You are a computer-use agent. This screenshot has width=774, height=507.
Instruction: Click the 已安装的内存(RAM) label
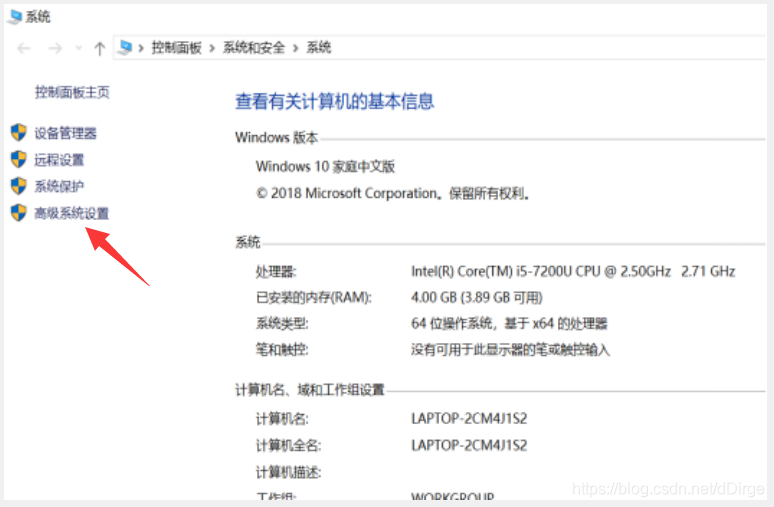coord(313,297)
